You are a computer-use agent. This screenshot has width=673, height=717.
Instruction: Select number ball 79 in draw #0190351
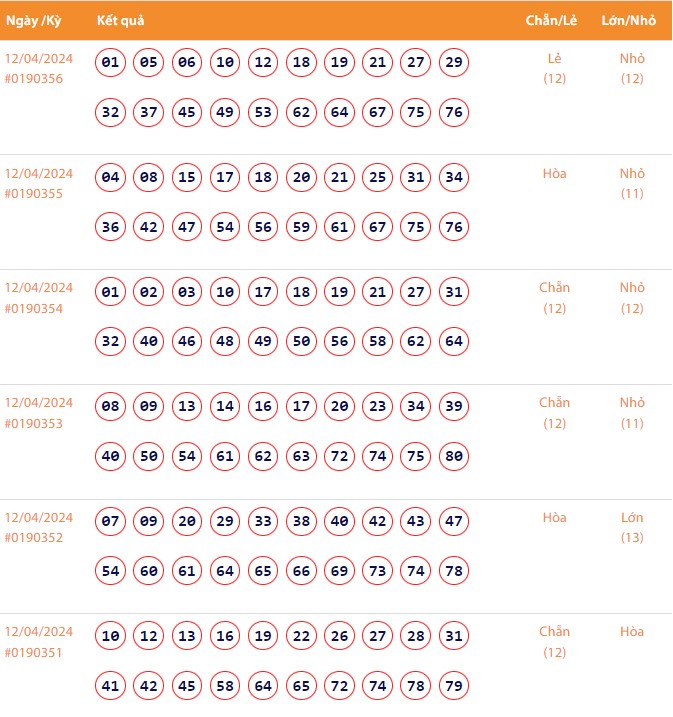pos(454,686)
